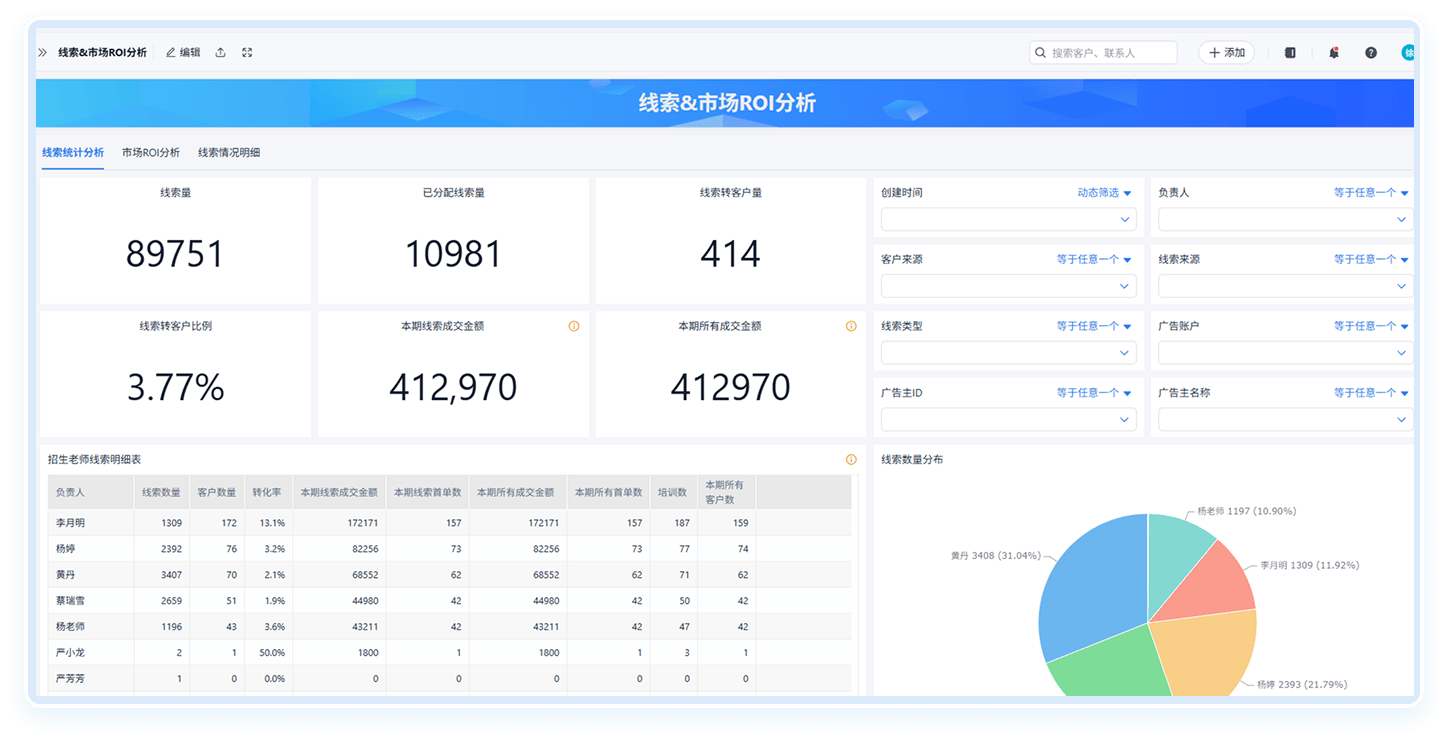Switch to the 线索情况明细 tab

click(x=229, y=153)
